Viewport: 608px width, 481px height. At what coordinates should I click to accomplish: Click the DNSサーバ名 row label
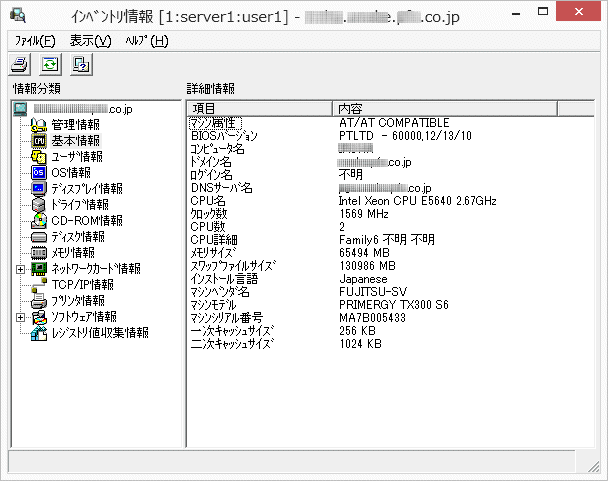221,188
